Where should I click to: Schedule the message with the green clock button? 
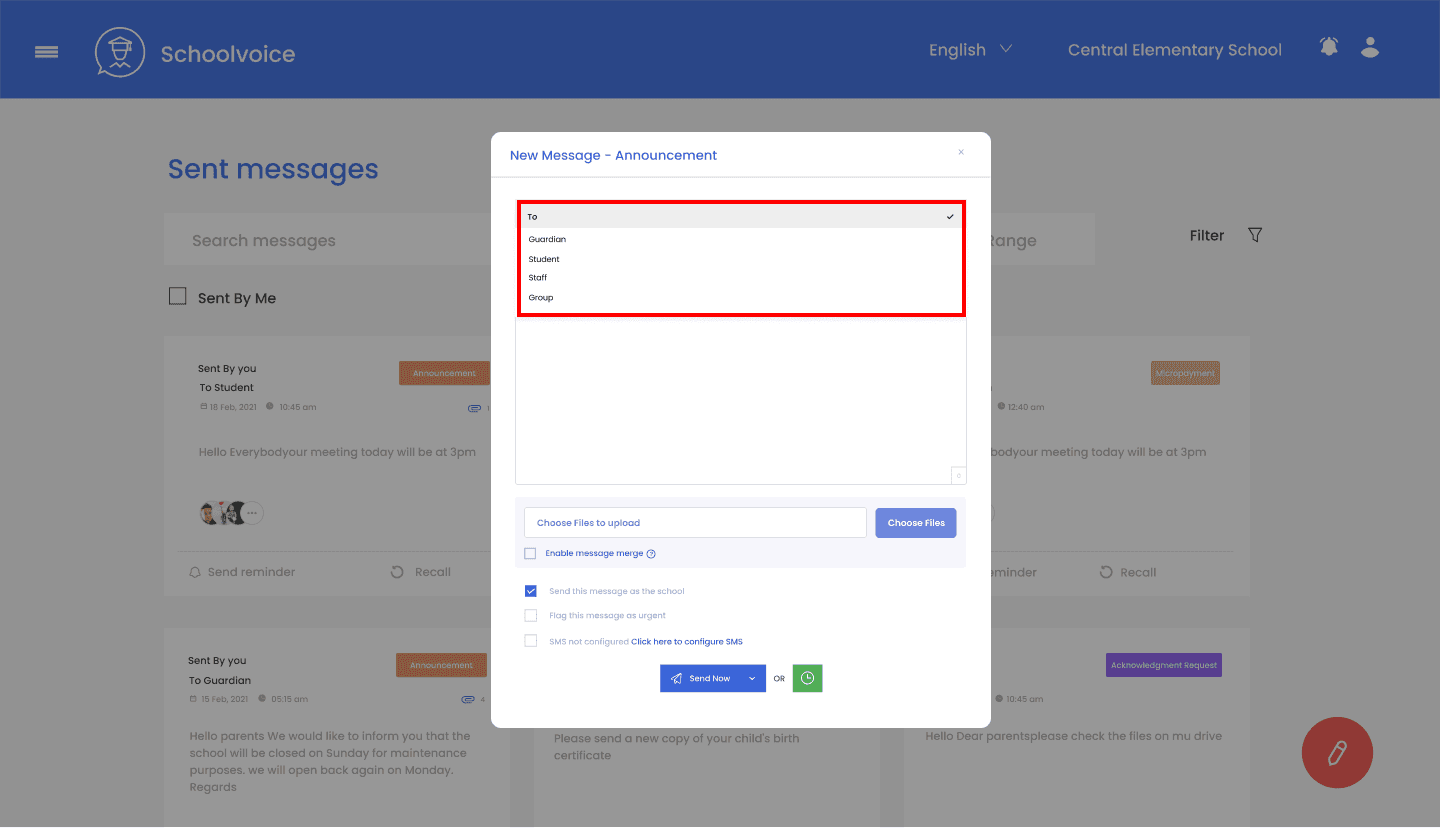click(807, 678)
